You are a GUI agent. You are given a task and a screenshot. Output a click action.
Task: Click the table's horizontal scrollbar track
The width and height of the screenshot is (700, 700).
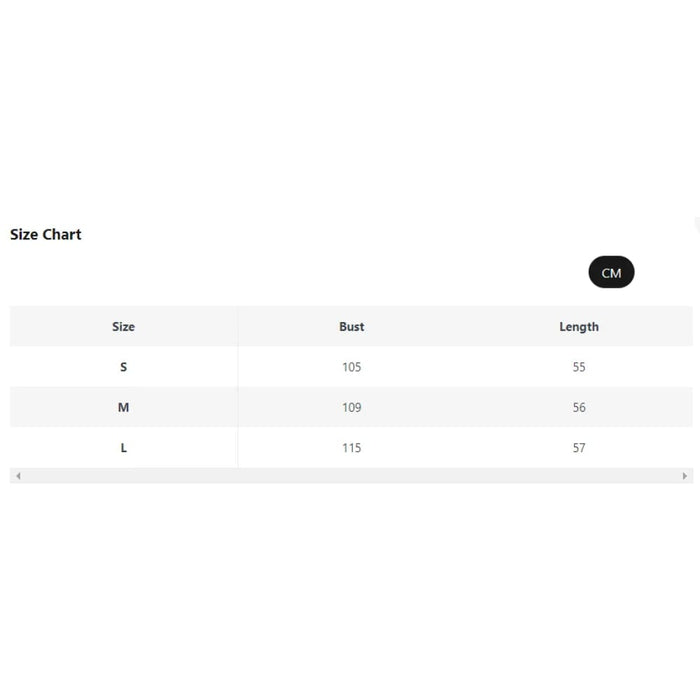pyautogui.click(x=350, y=476)
